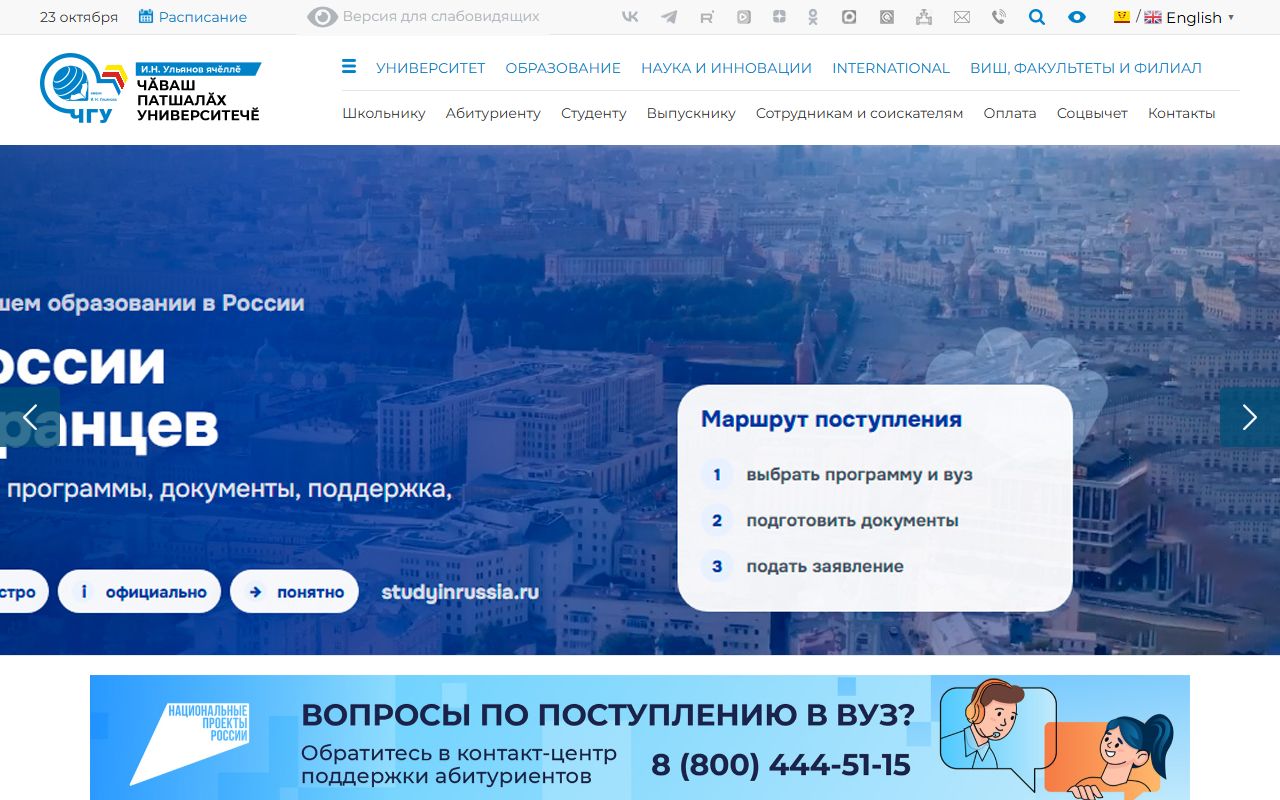
Task: Open the video play icon in the top bar
Action: [x=744, y=17]
